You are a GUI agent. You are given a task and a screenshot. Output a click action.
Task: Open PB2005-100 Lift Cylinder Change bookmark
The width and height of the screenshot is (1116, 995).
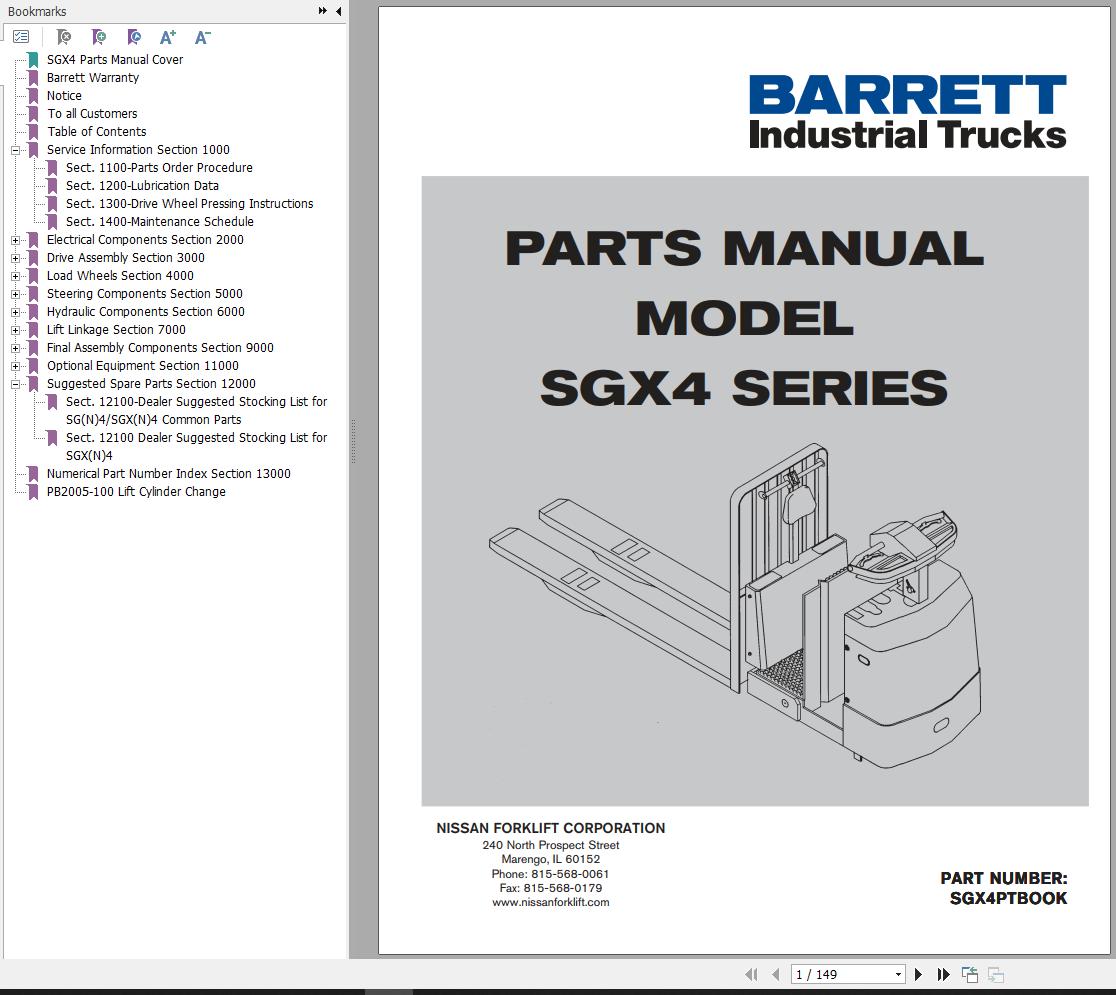pos(136,492)
